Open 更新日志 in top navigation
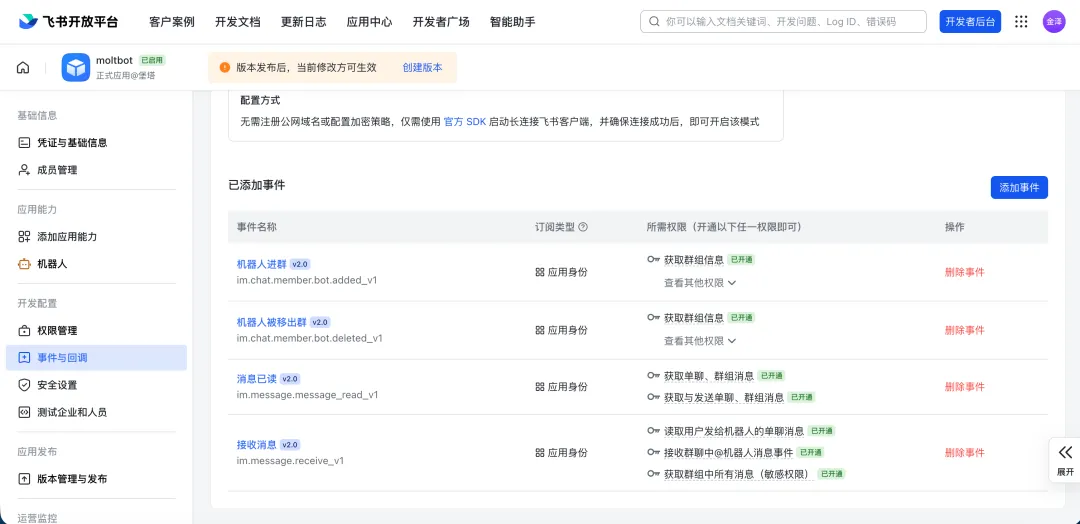 (x=304, y=21)
